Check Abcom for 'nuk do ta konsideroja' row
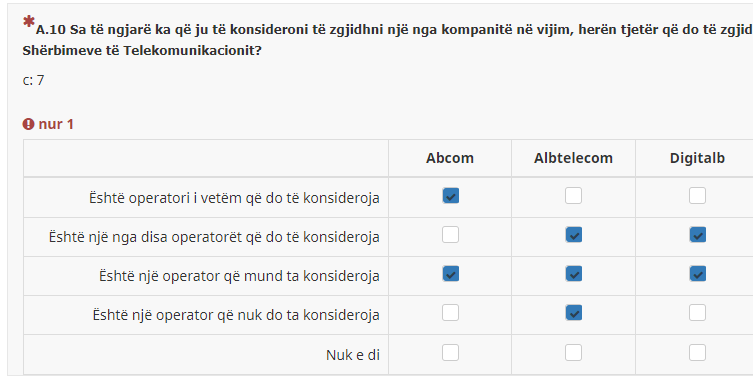 click(450, 313)
